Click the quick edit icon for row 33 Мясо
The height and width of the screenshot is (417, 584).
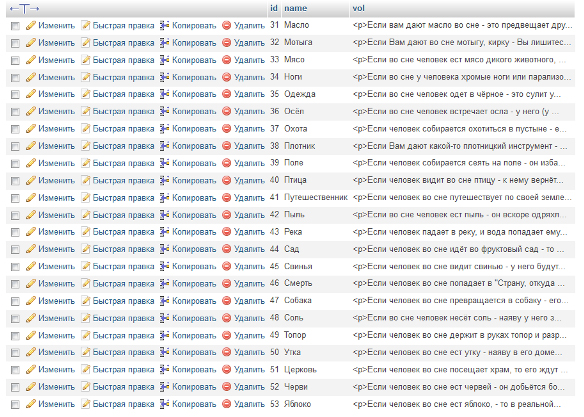pos(86,60)
